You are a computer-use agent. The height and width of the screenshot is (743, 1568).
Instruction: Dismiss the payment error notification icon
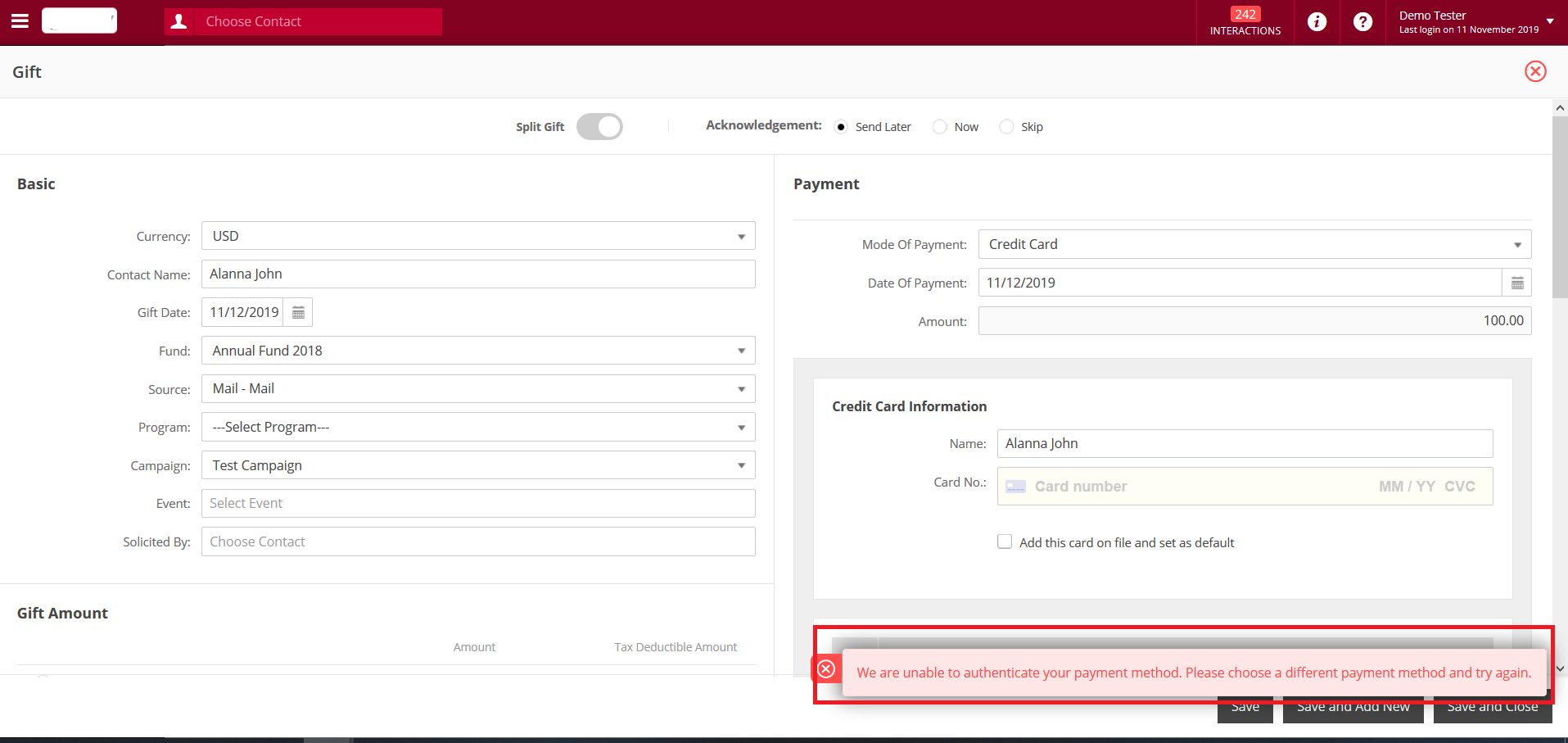[x=826, y=669]
